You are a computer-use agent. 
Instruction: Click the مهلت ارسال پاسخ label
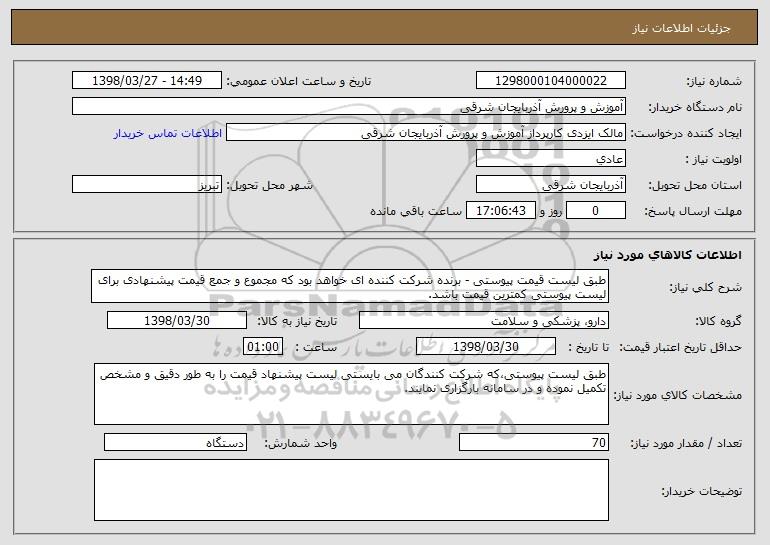693,212
